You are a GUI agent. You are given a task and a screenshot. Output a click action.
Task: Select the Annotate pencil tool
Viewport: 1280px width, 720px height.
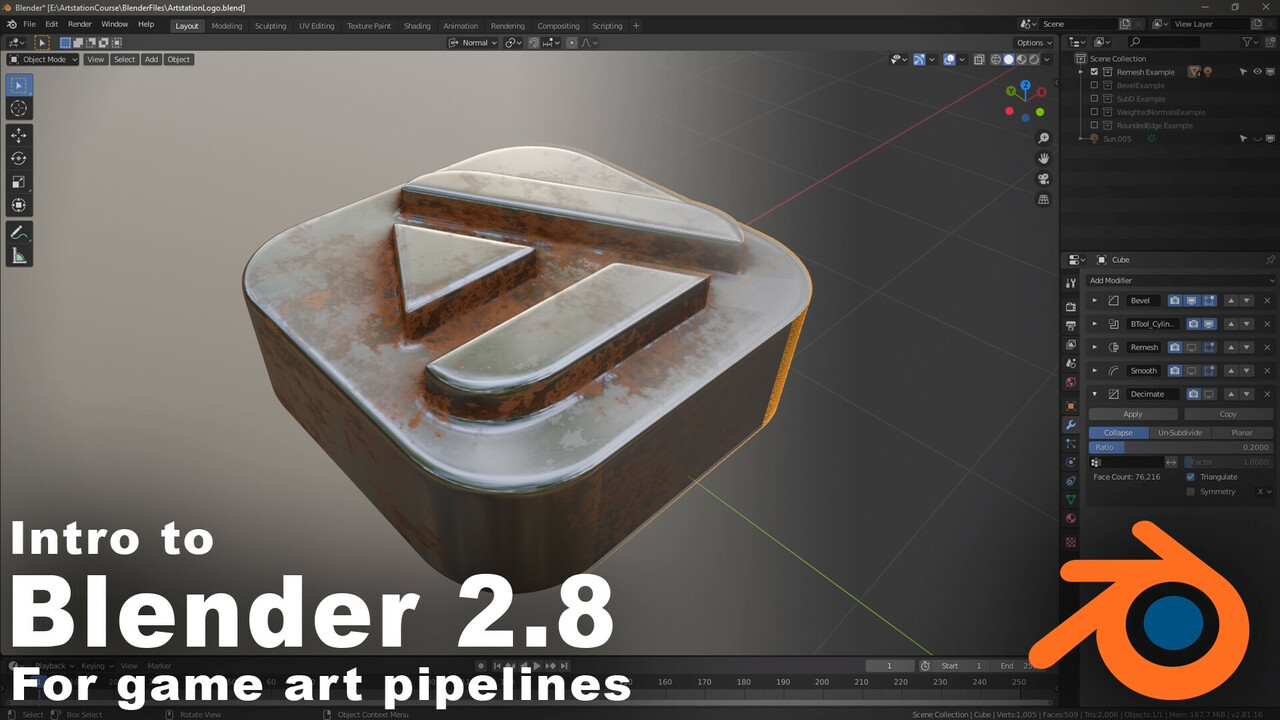pyautogui.click(x=19, y=232)
